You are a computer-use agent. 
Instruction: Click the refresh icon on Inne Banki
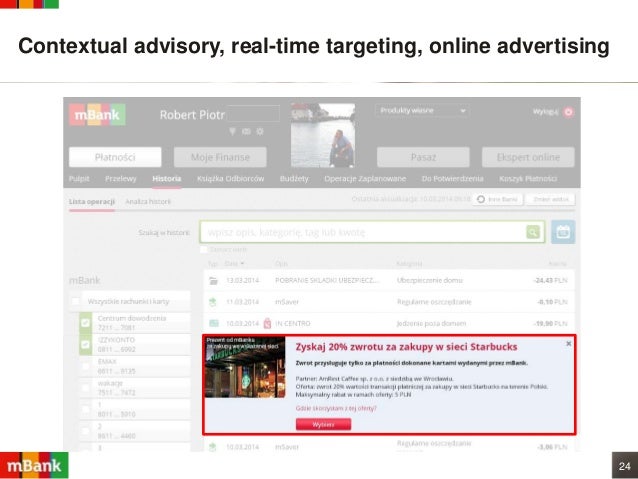pyautogui.click(x=481, y=199)
